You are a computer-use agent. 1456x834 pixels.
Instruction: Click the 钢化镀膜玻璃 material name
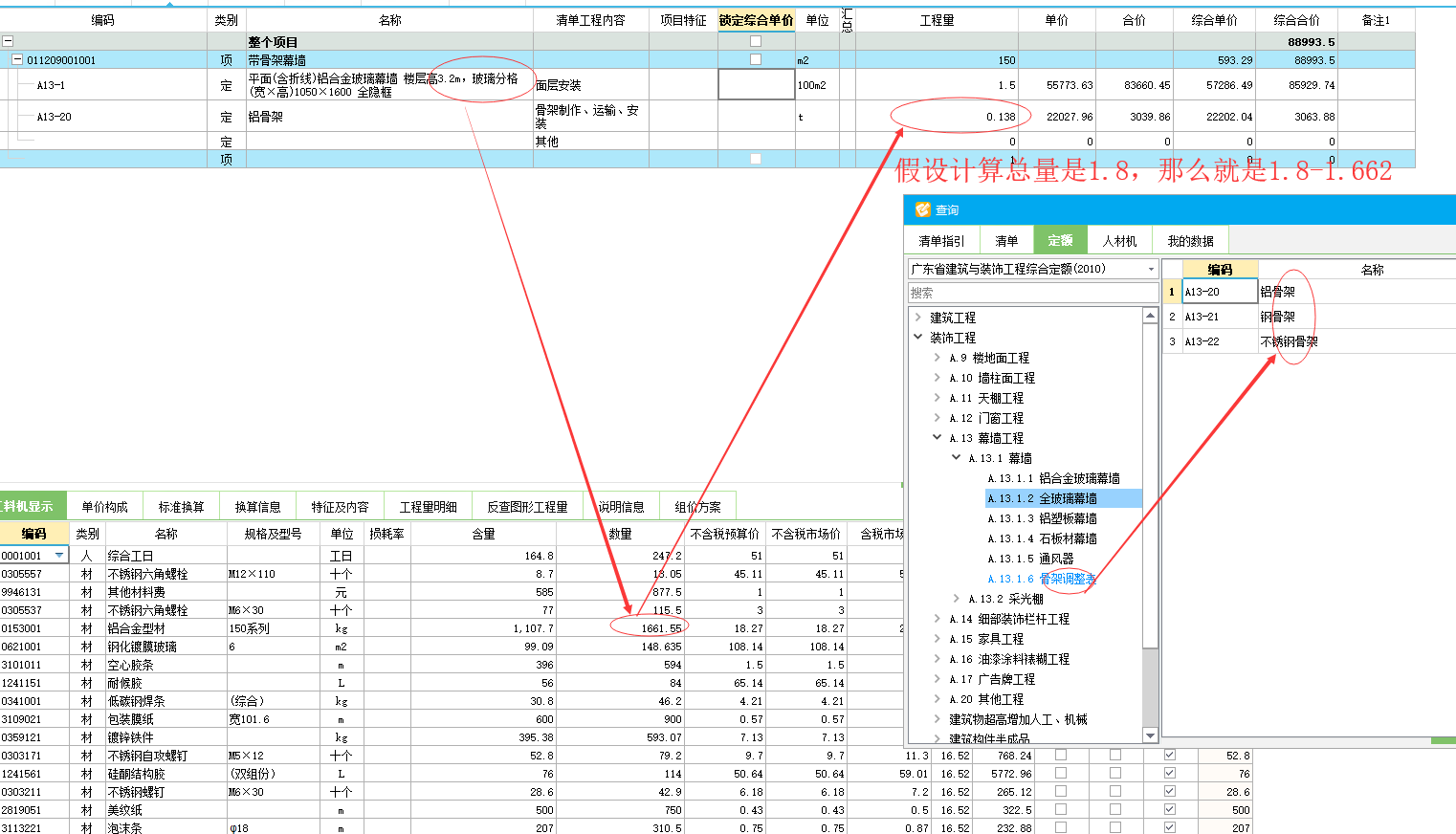pos(143,647)
